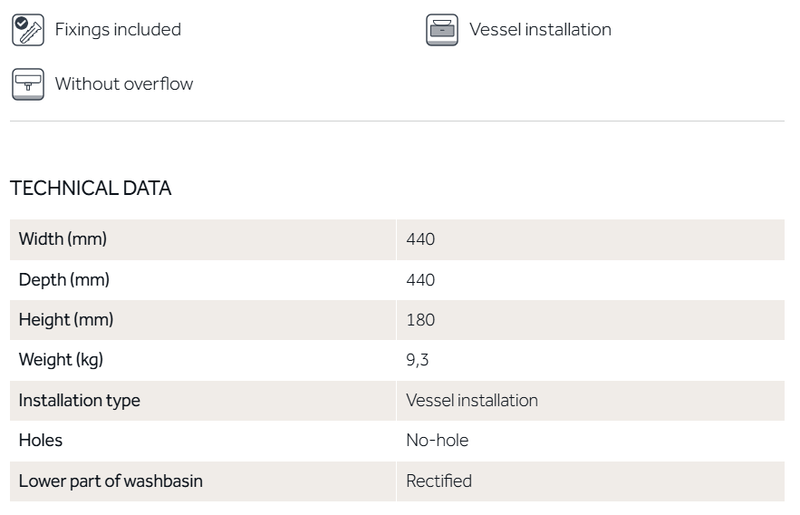Select the Depth value 440
The width and height of the screenshot is (800, 515).
point(421,280)
